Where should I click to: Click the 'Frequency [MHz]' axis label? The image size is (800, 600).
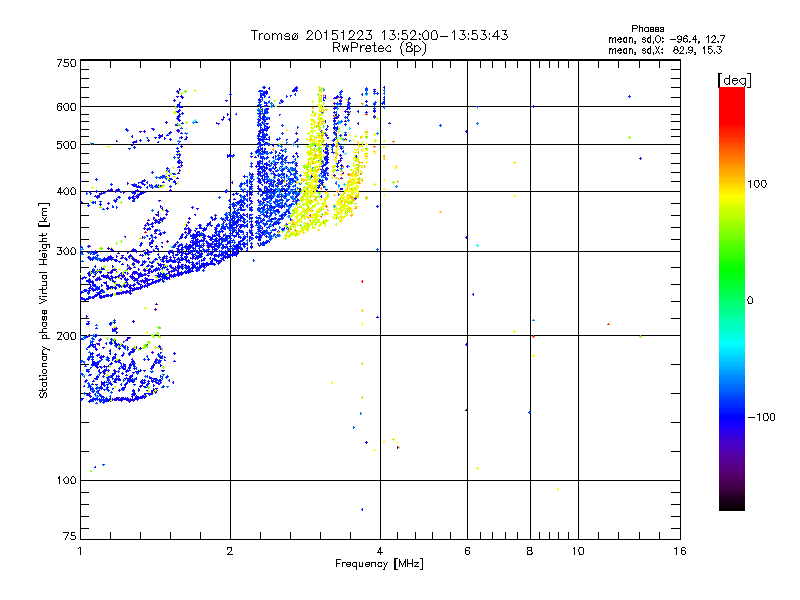click(x=379, y=564)
